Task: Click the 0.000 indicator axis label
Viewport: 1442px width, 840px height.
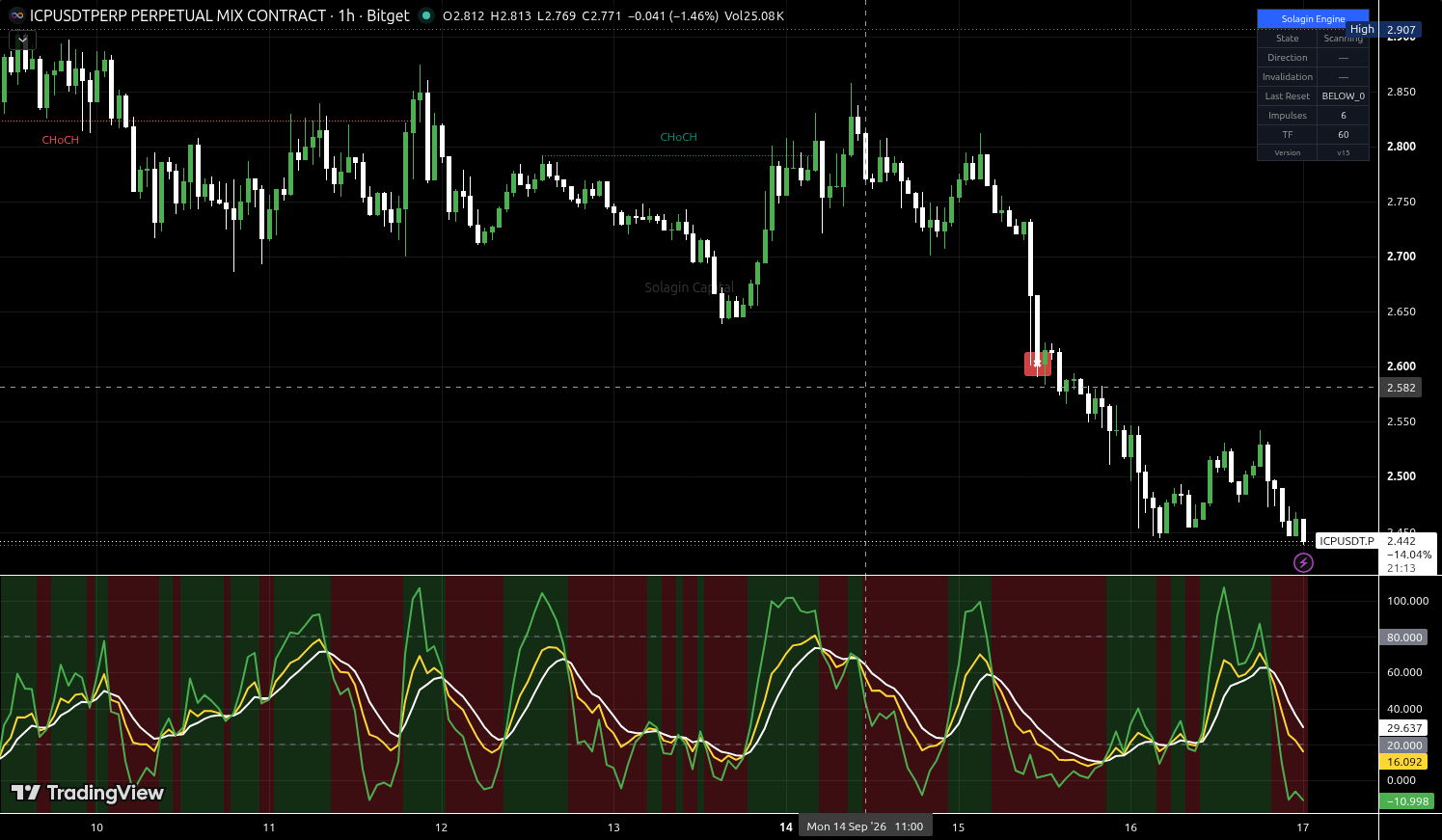Action: 1401,781
